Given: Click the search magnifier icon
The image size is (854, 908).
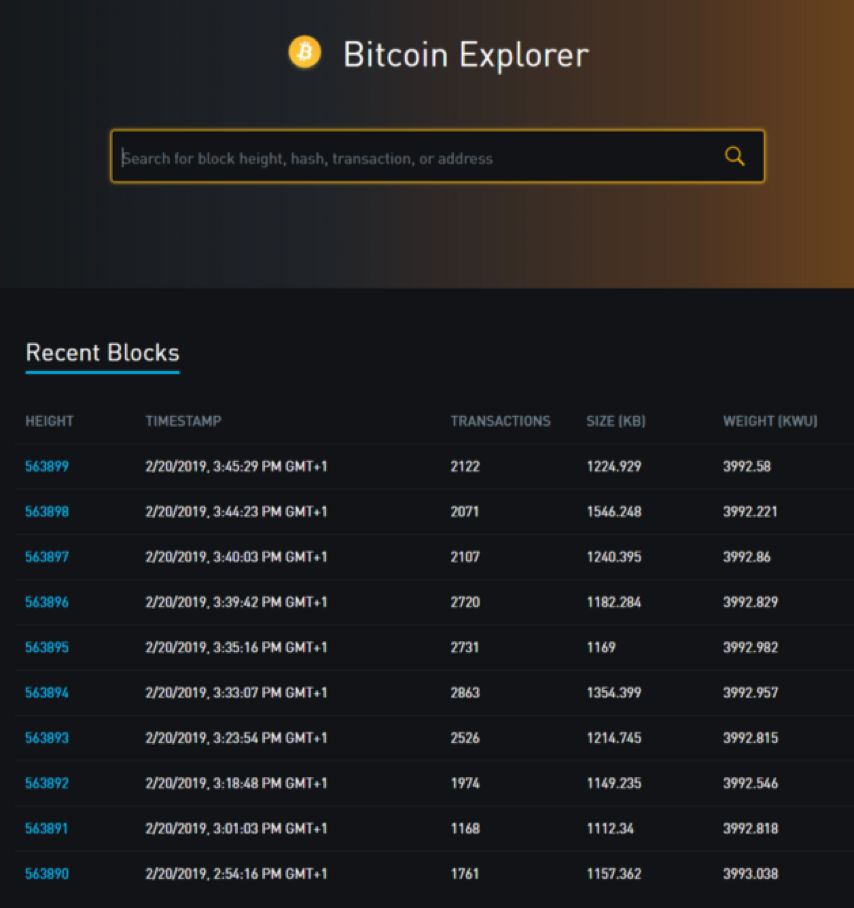Looking at the screenshot, I should click(x=734, y=156).
